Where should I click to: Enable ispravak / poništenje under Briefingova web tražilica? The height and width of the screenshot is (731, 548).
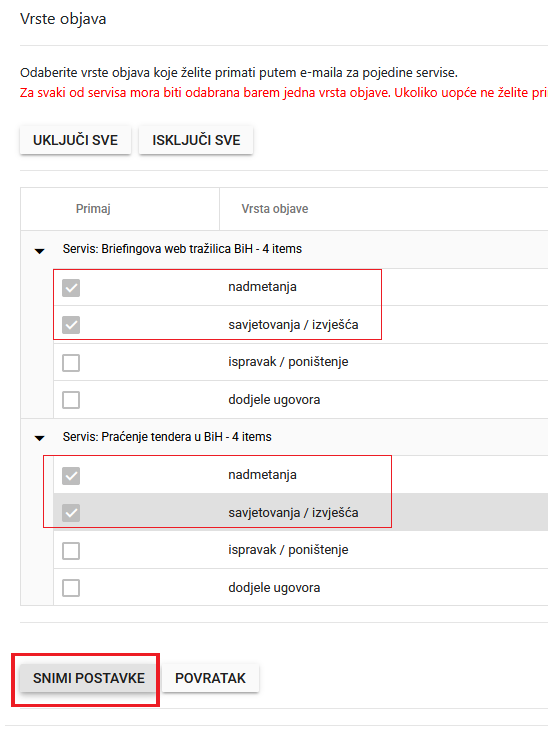(71, 363)
